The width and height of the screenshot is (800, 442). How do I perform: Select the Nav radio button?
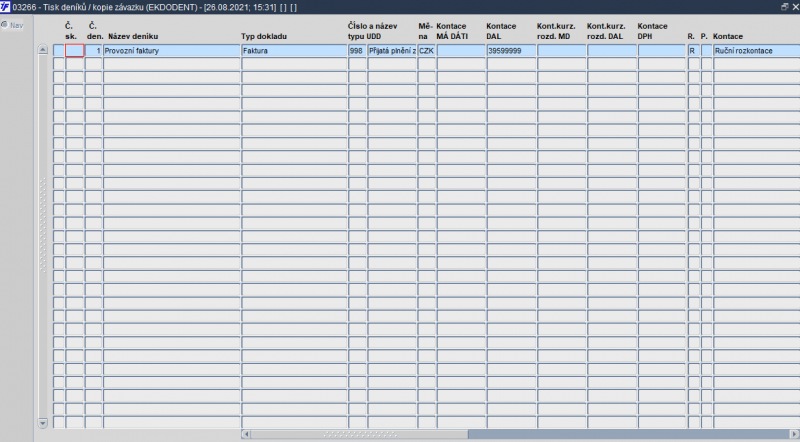click(x=5, y=24)
